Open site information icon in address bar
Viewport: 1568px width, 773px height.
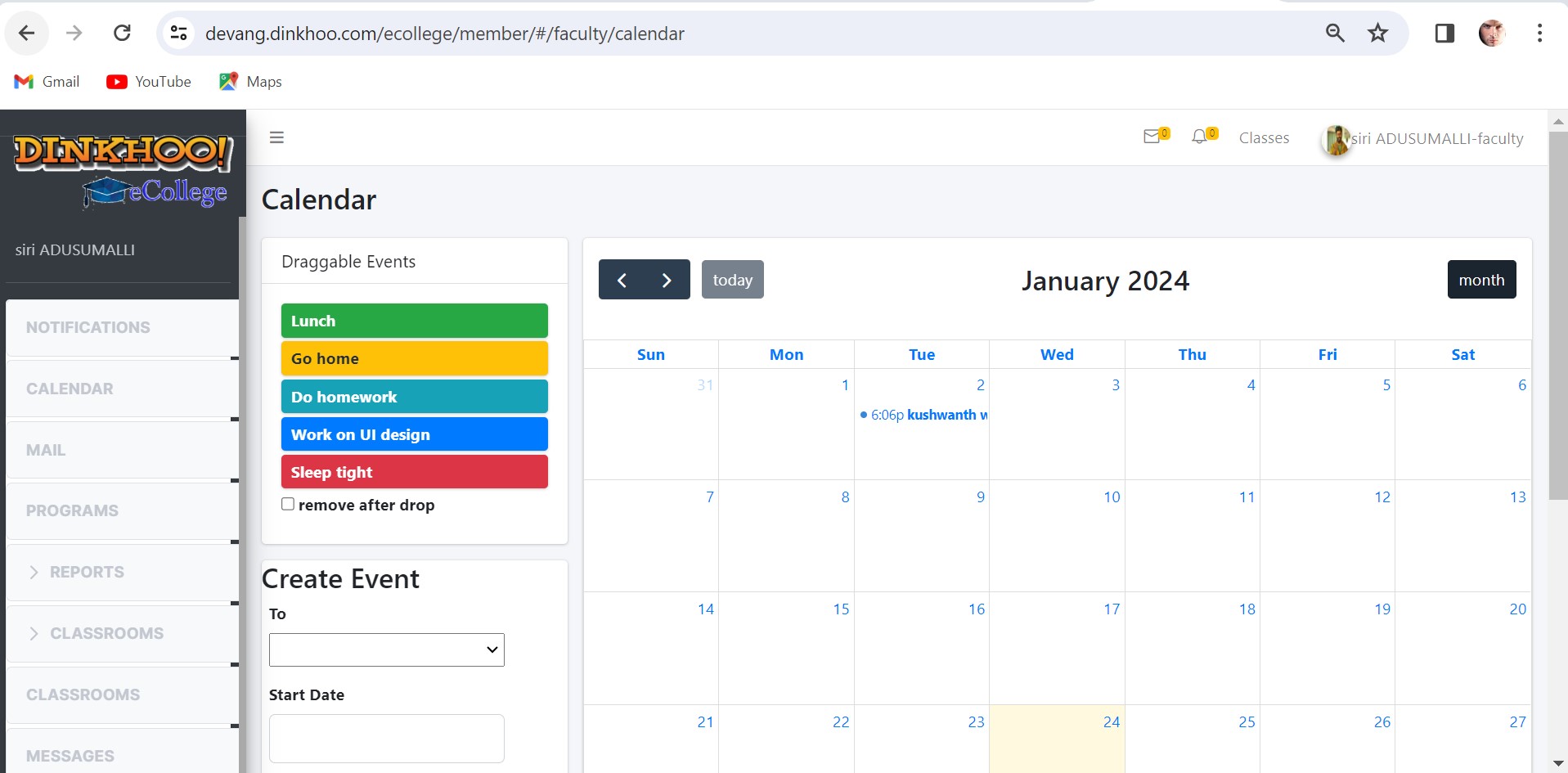(179, 34)
